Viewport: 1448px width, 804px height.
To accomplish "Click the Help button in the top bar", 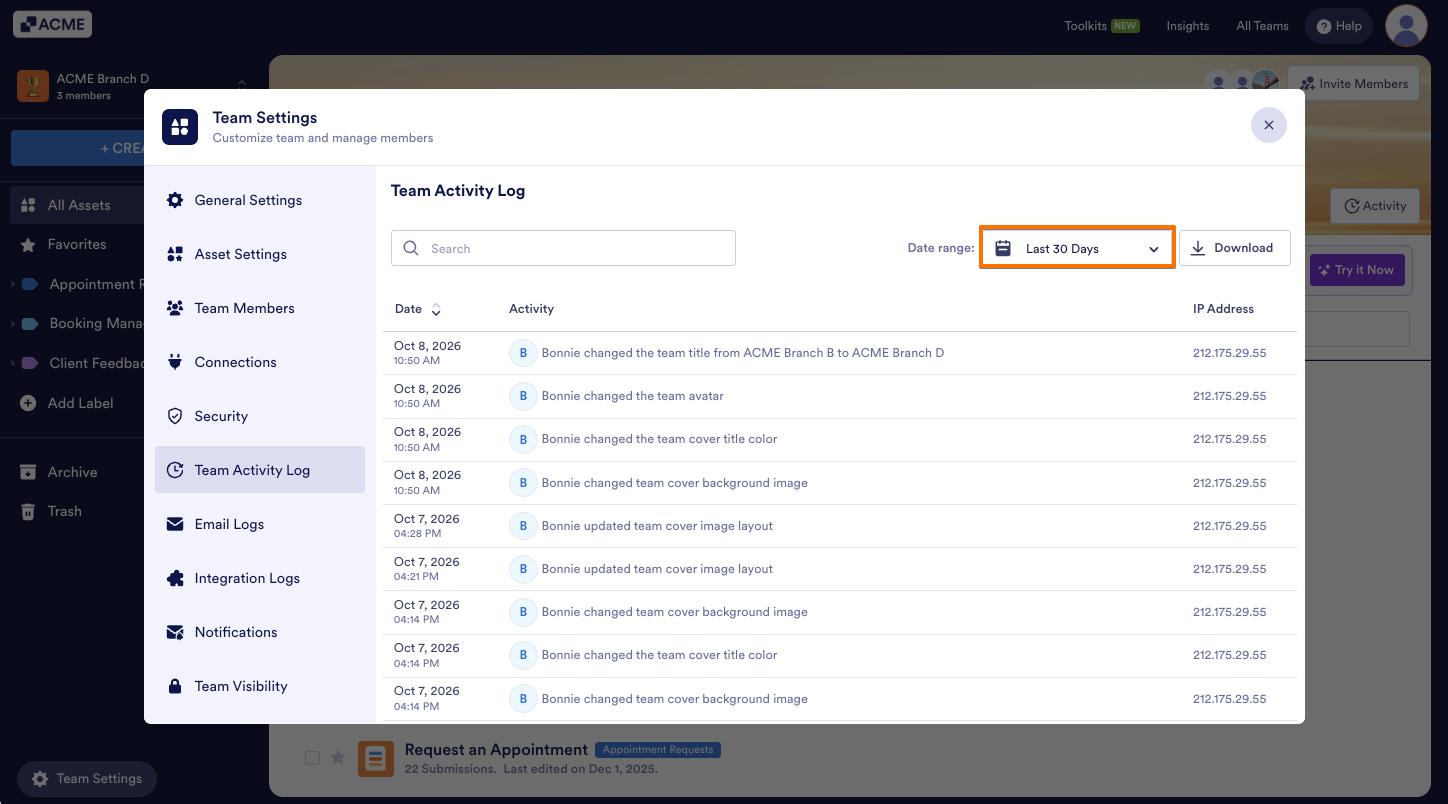I will point(1339,26).
